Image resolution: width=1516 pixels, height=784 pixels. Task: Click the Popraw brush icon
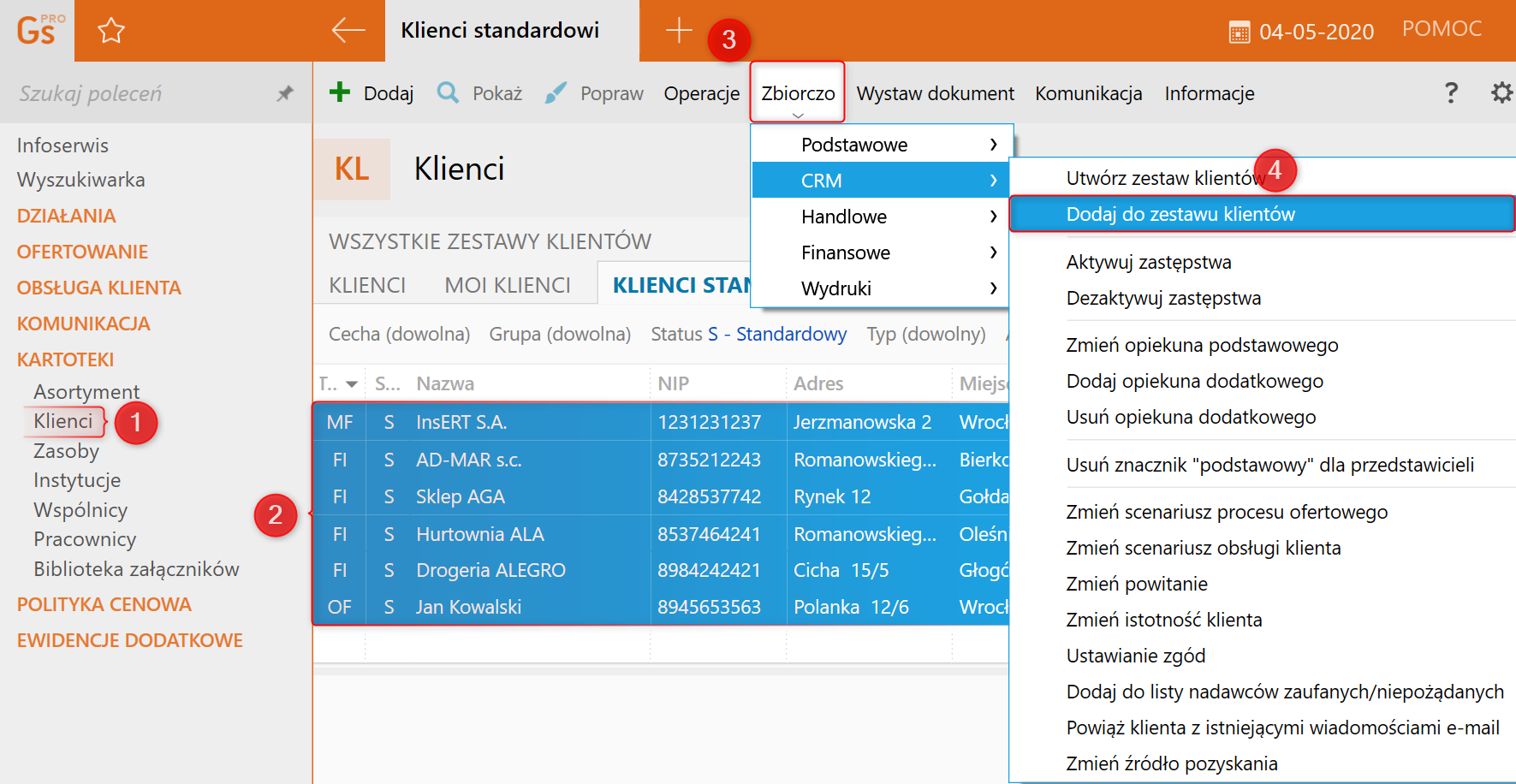556,92
